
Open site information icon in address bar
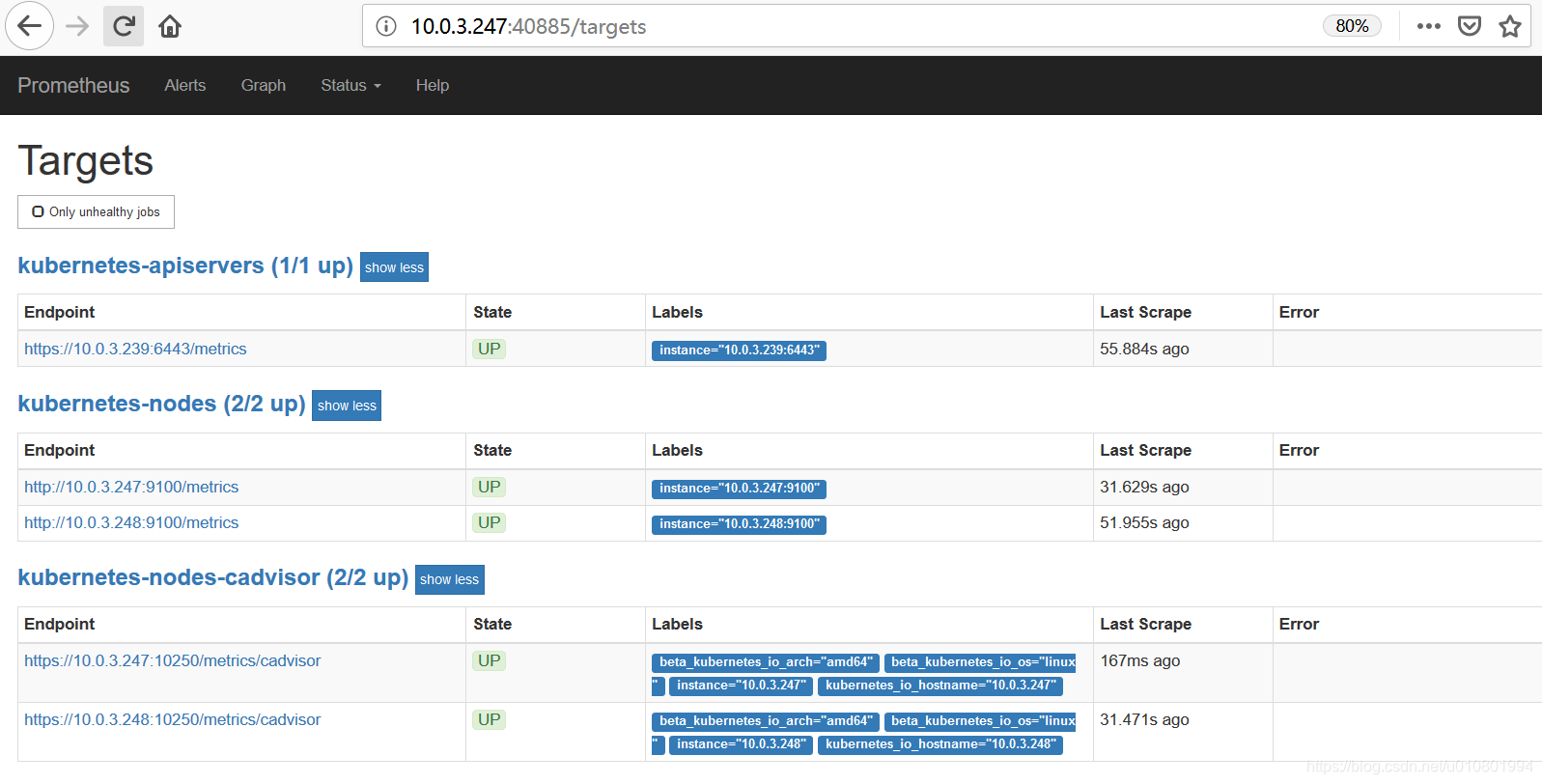386,26
